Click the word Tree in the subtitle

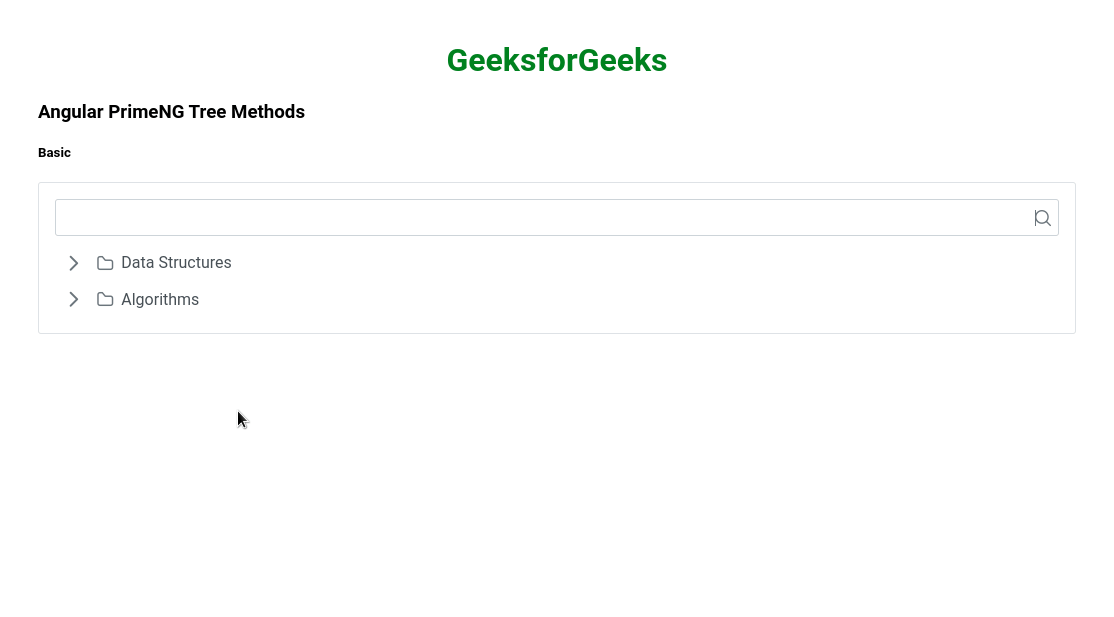(207, 112)
